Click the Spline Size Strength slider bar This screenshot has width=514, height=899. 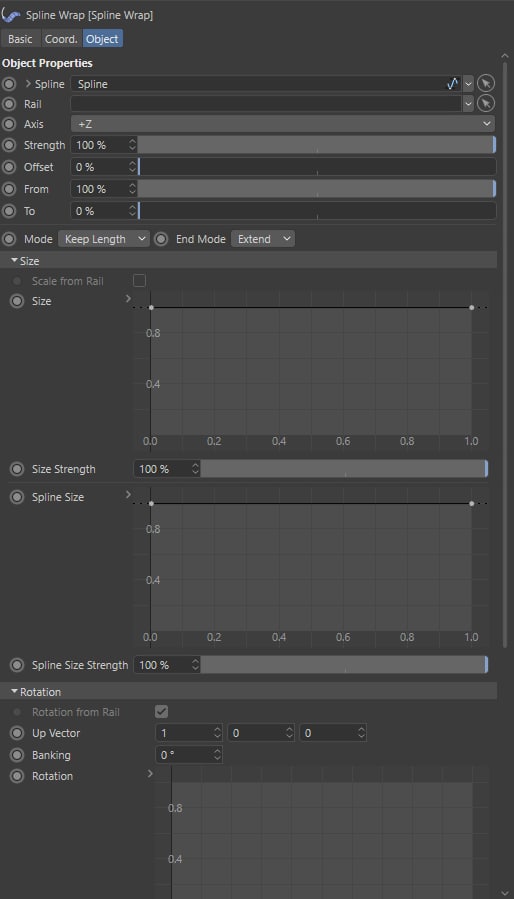344,665
